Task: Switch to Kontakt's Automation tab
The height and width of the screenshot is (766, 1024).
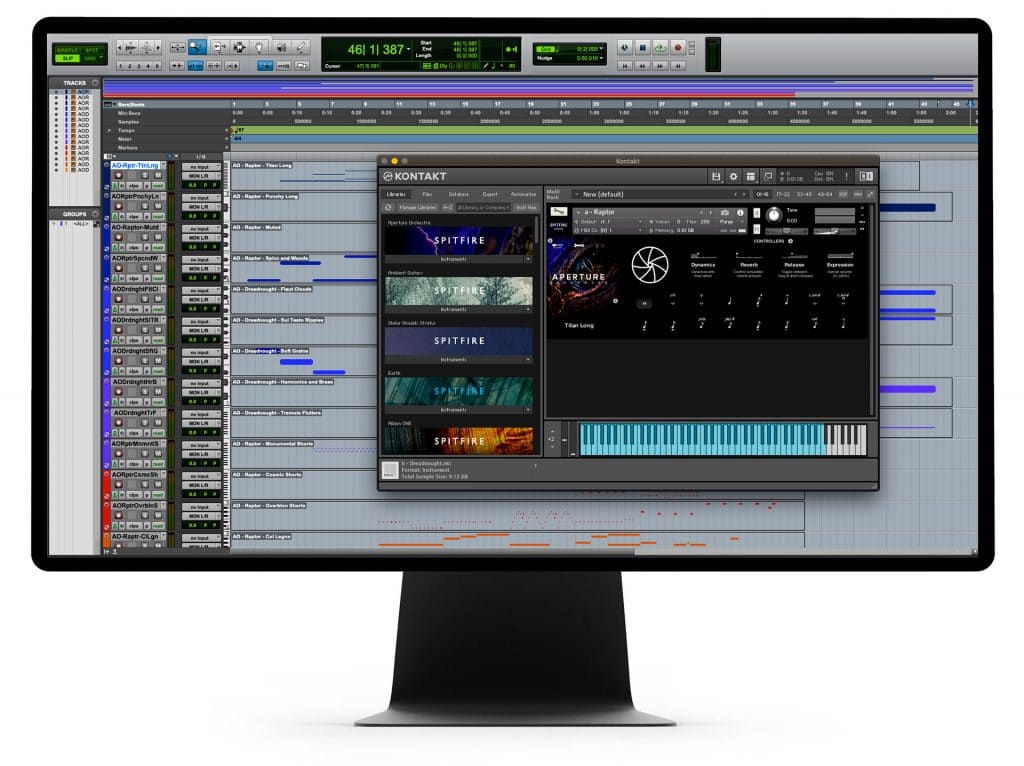Action: (524, 194)
